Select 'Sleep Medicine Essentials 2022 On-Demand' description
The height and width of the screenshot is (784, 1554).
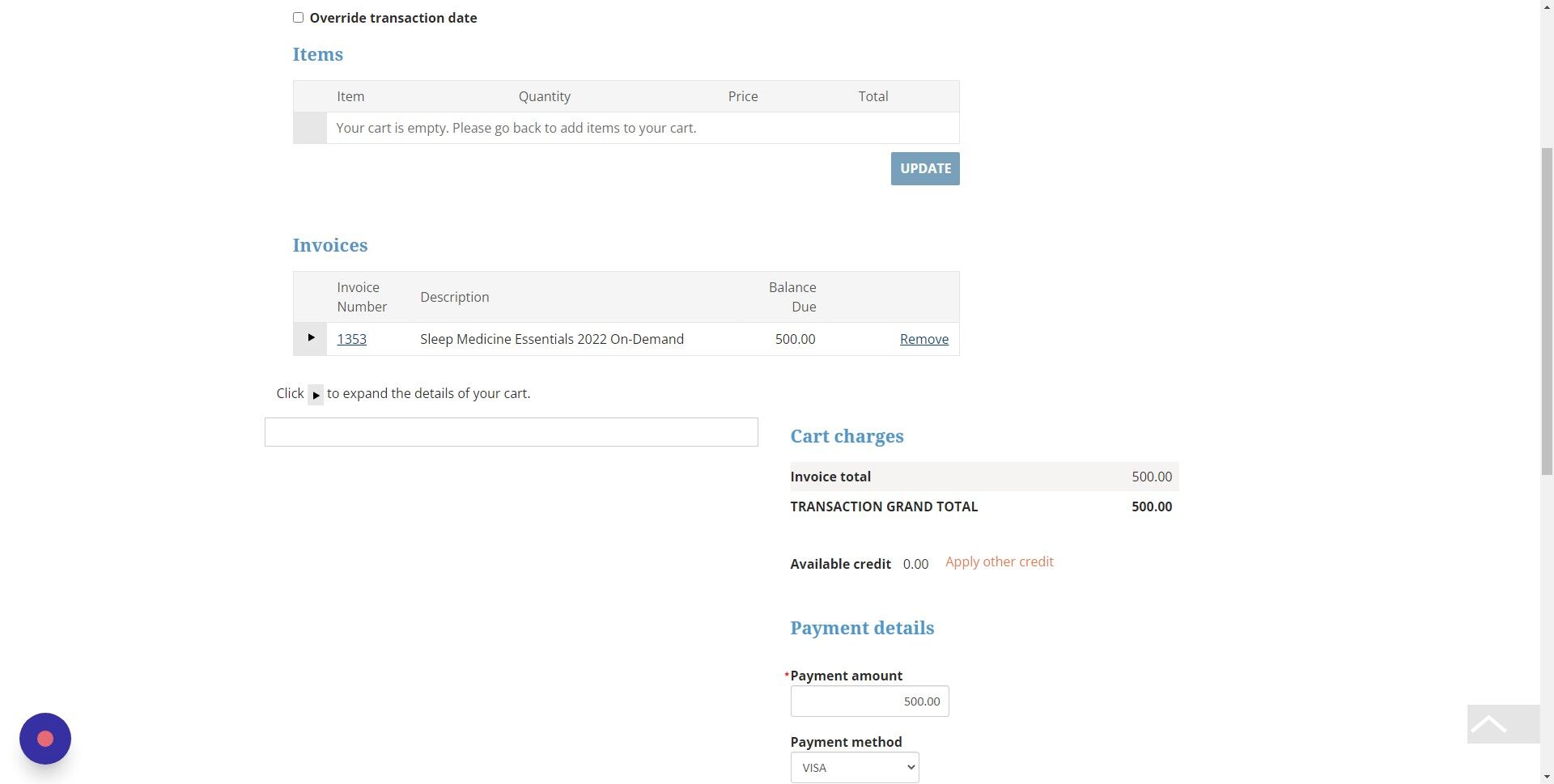pyautogui.click(x=551, y=339)
